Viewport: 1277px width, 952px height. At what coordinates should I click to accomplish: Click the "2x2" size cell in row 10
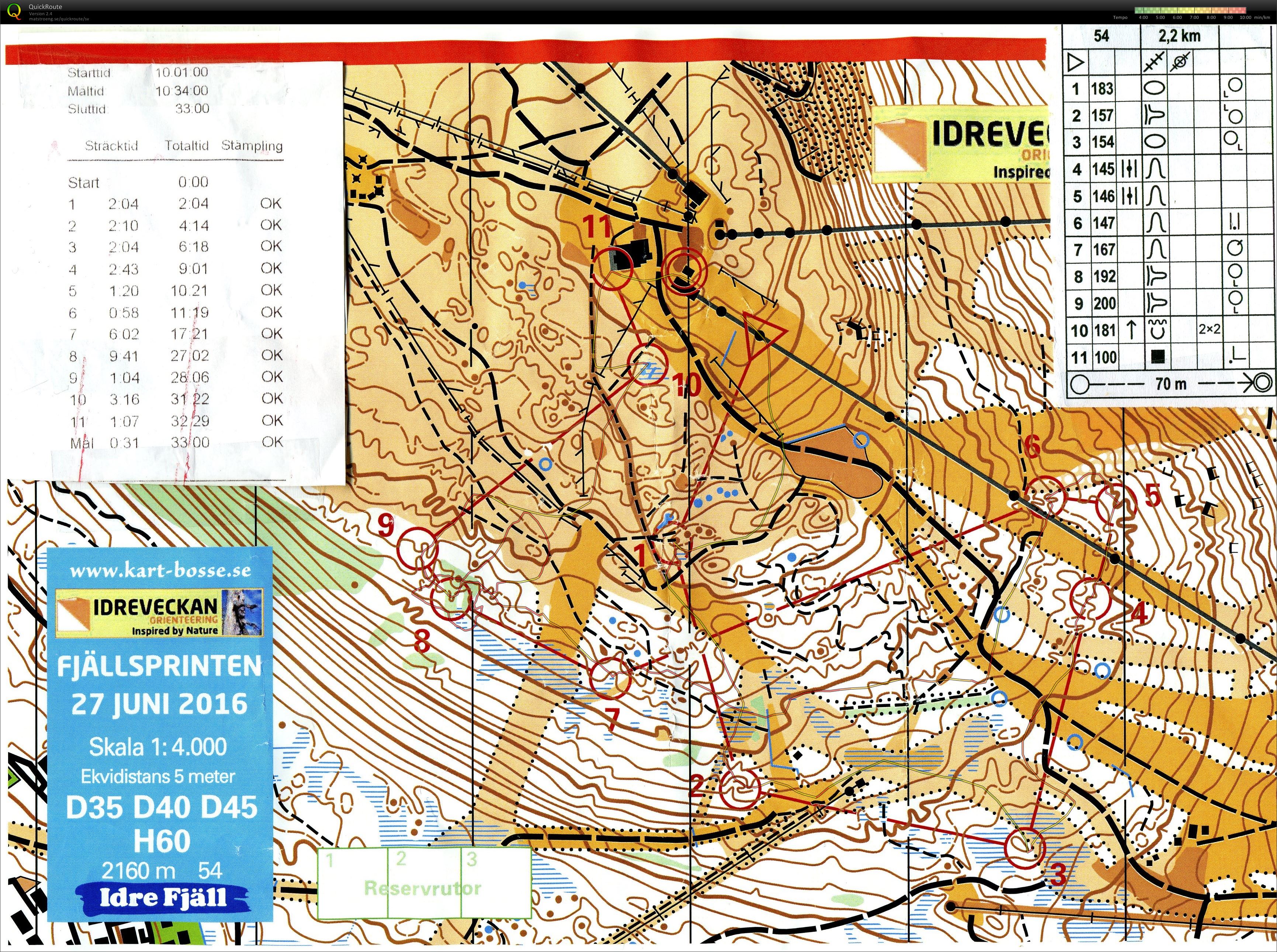(x=1210, y=329)
